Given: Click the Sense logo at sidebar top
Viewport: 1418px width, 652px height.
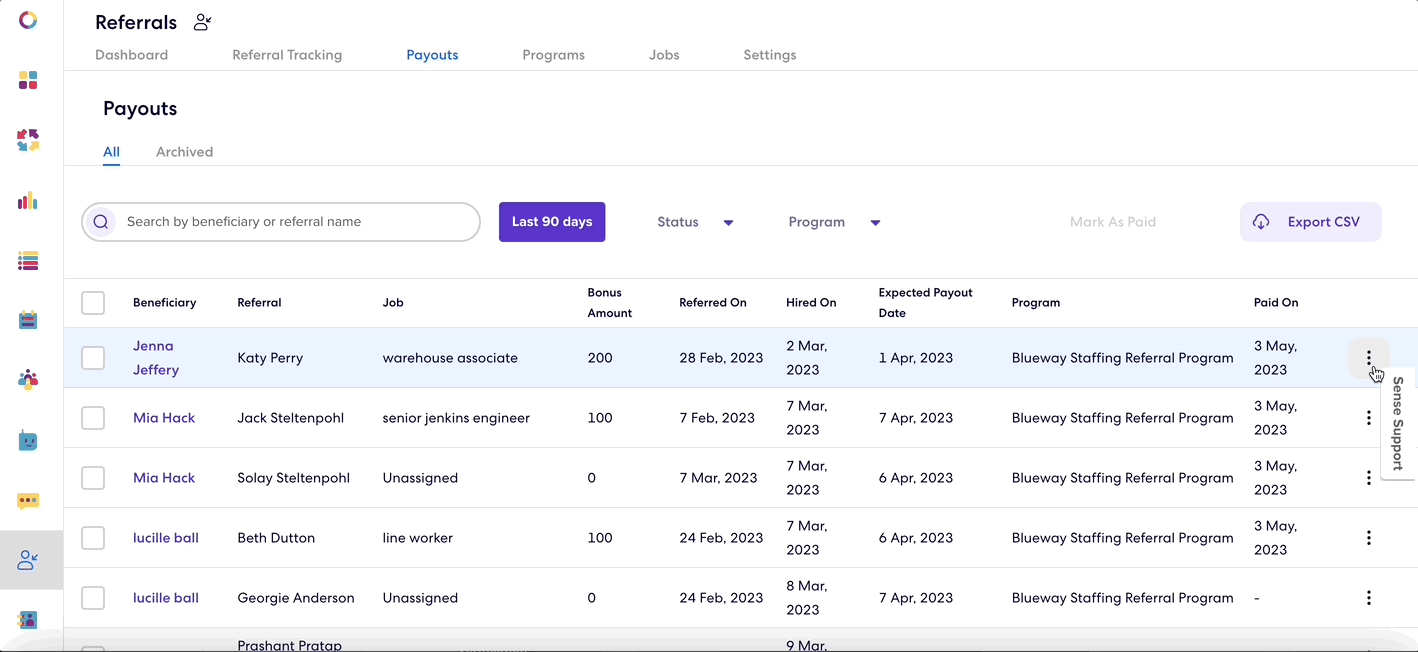Looking at the screenshot, I should [28, 20].
